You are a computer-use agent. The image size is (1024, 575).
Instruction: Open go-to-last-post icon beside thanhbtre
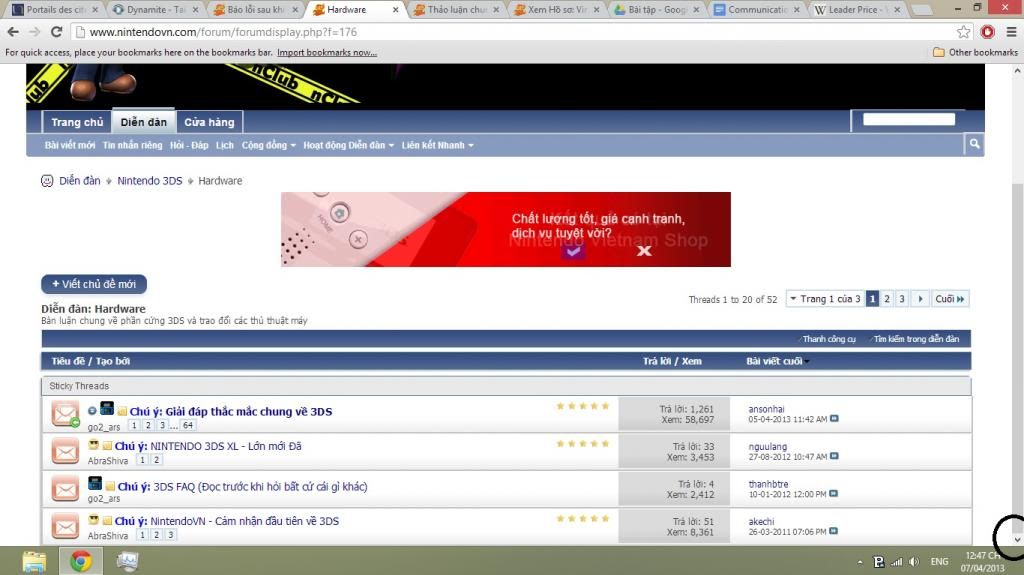pos(833,493)
